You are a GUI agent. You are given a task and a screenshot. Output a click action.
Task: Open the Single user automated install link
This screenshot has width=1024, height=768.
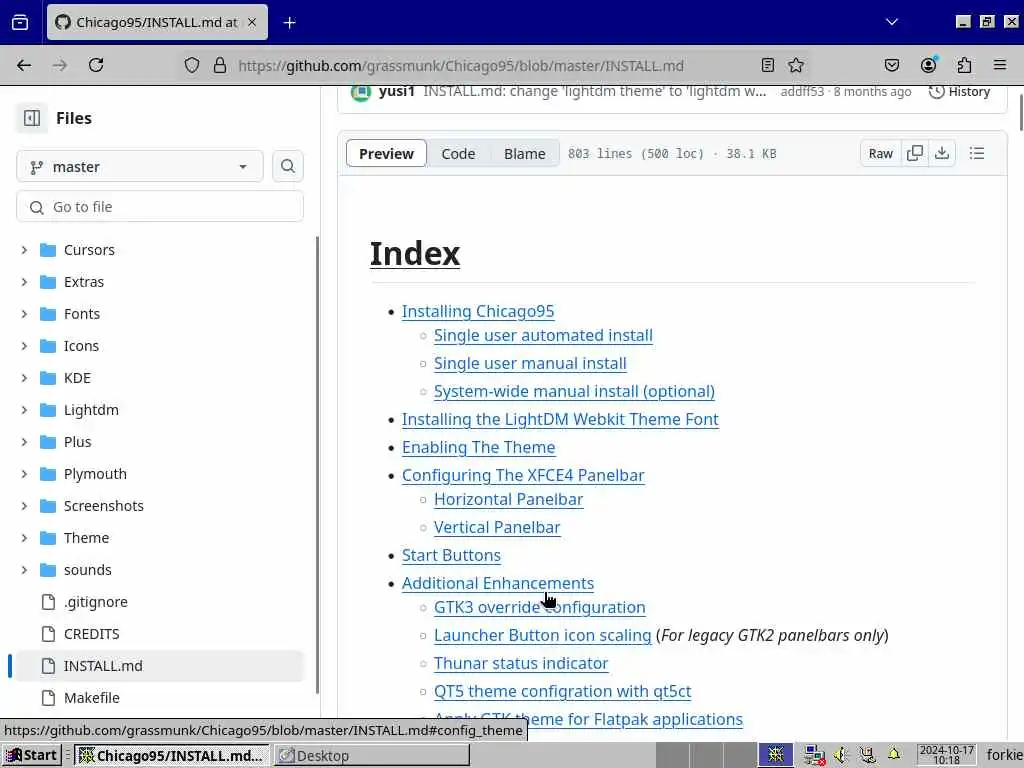click(x=543, y=336)
